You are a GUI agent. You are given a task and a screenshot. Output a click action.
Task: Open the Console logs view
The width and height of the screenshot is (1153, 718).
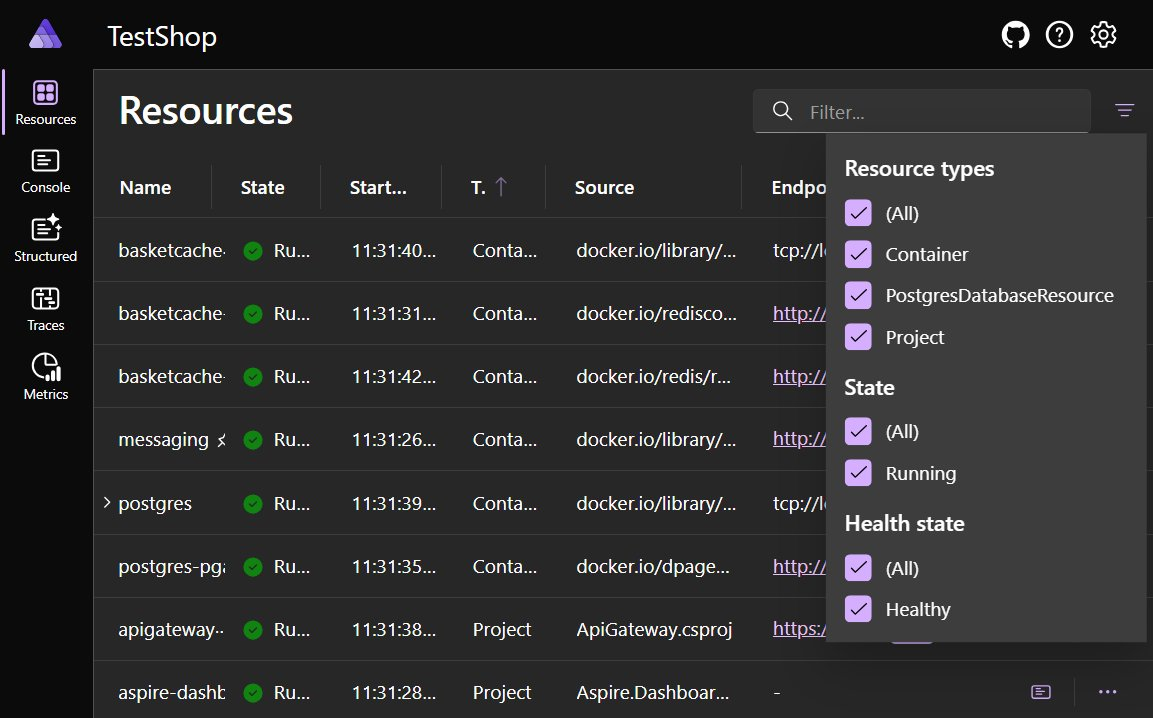tap(45, 170)
